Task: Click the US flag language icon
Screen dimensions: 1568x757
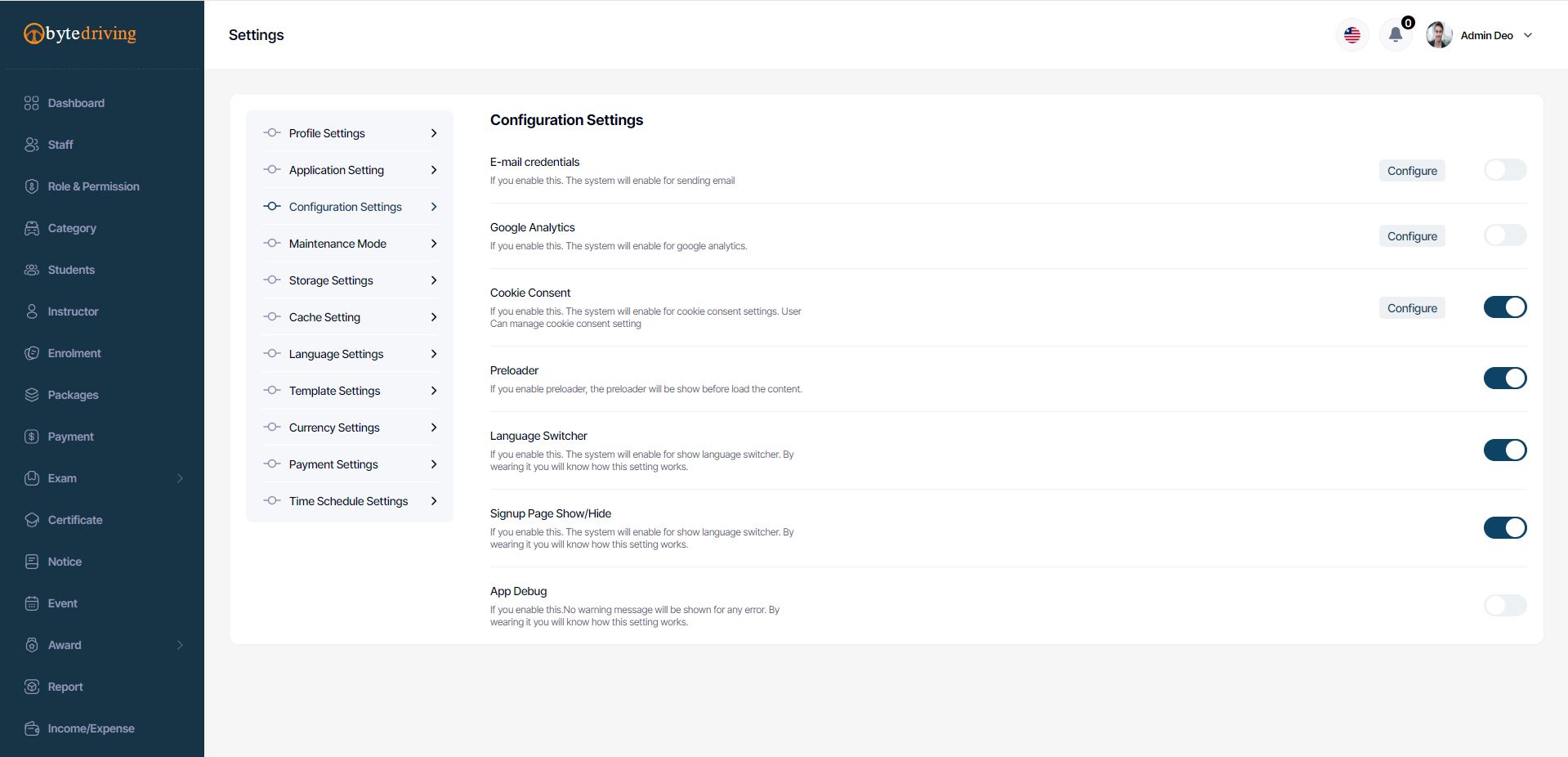Action: (1352, 35)
